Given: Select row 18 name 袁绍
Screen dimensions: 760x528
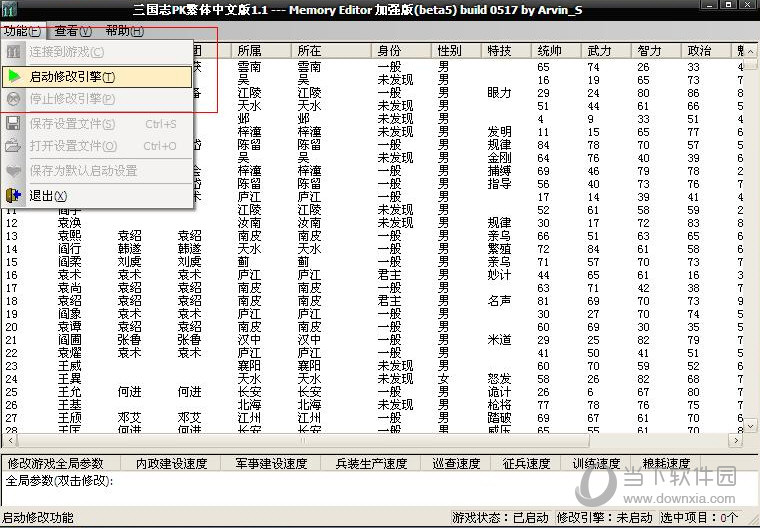Looking at the screenshot, I should tap(69, 301).
